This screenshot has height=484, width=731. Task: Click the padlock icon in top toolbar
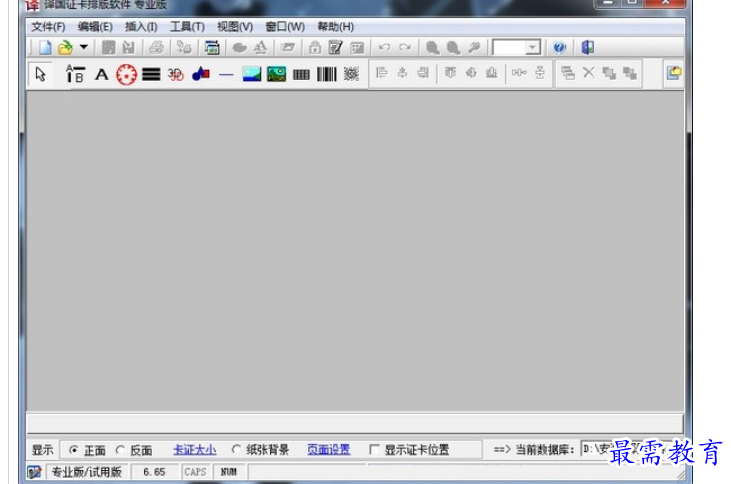point(315,47)
